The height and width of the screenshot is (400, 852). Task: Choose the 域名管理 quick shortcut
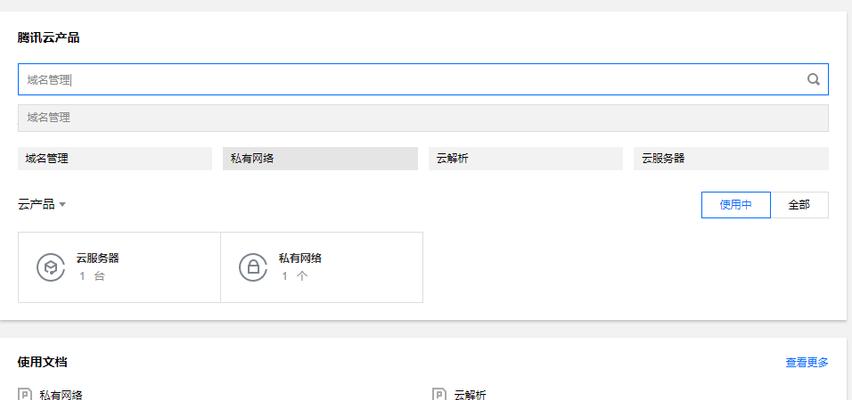(115, 159)
